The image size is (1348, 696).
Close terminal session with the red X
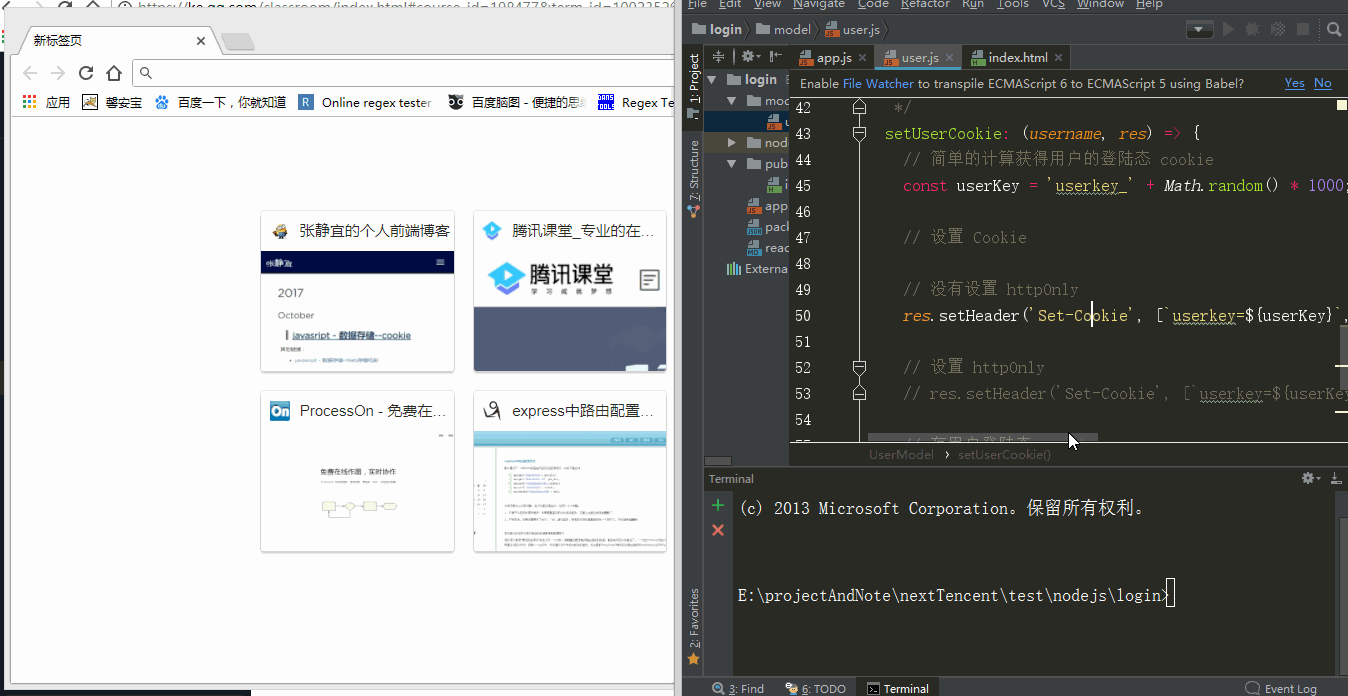717,529
